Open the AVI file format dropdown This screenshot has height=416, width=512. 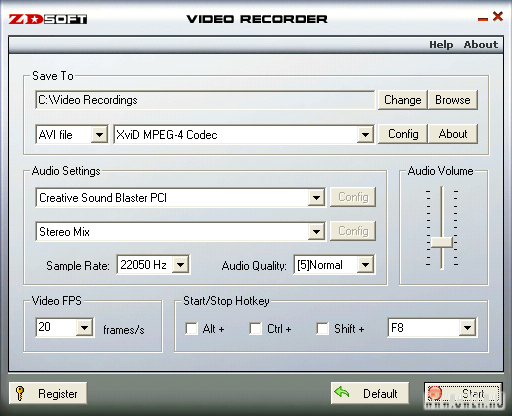coord(71,135)
